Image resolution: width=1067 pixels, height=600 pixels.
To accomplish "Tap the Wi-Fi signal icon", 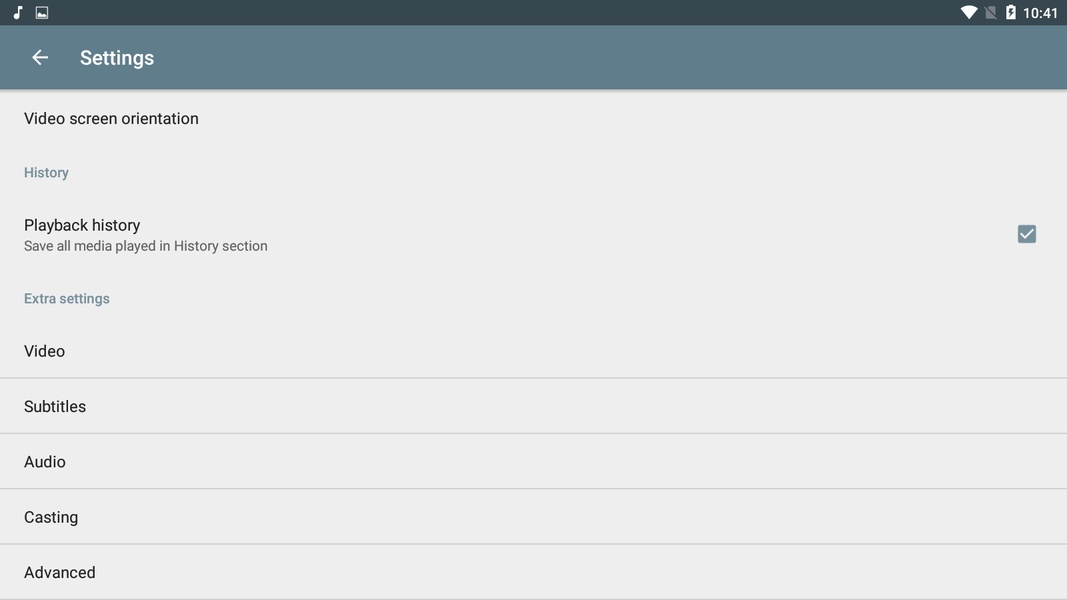I will pyautogui.click(x=968, y=12).
